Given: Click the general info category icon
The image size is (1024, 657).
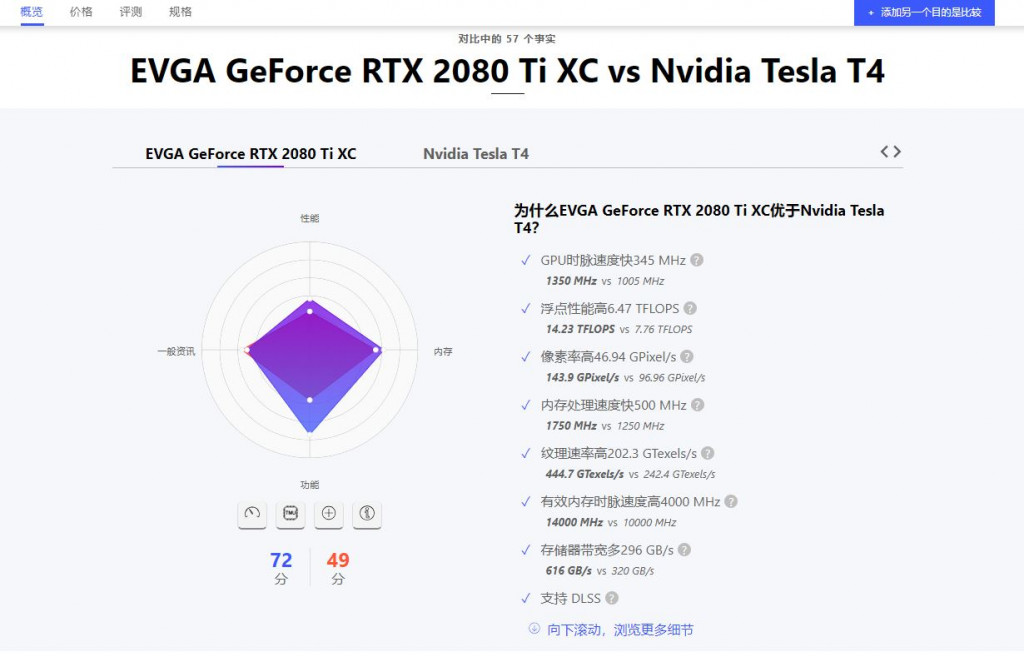Looking at the screenshot, I should (x=367, y=513).
